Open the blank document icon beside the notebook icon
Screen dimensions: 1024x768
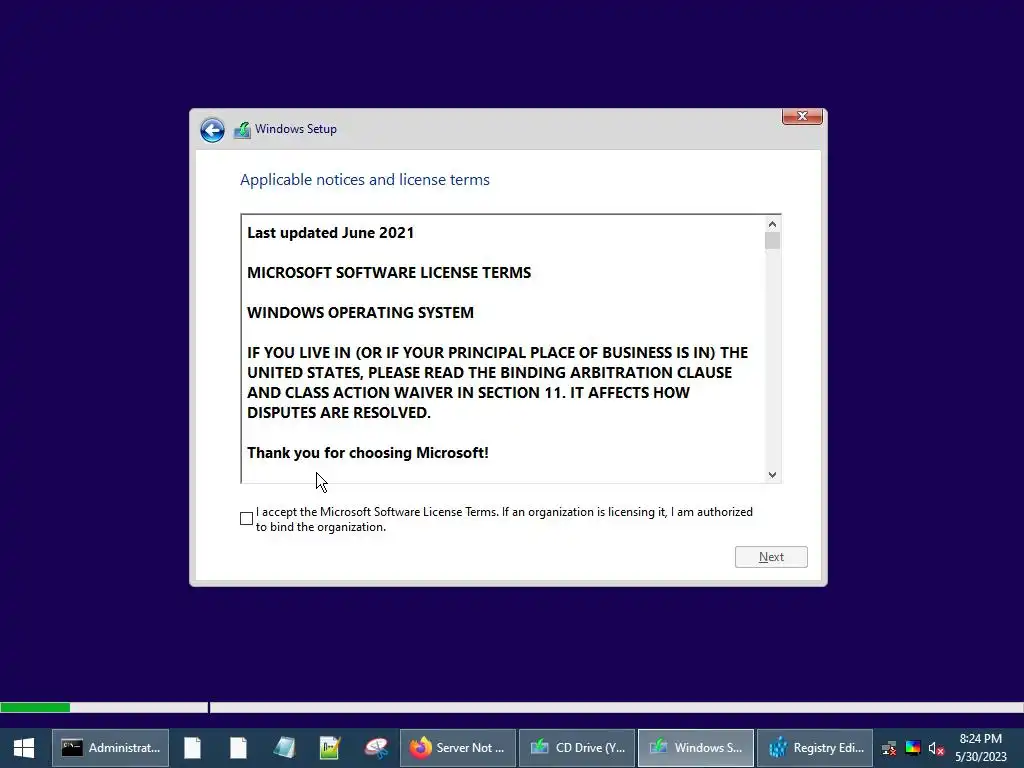pos(238,748)
